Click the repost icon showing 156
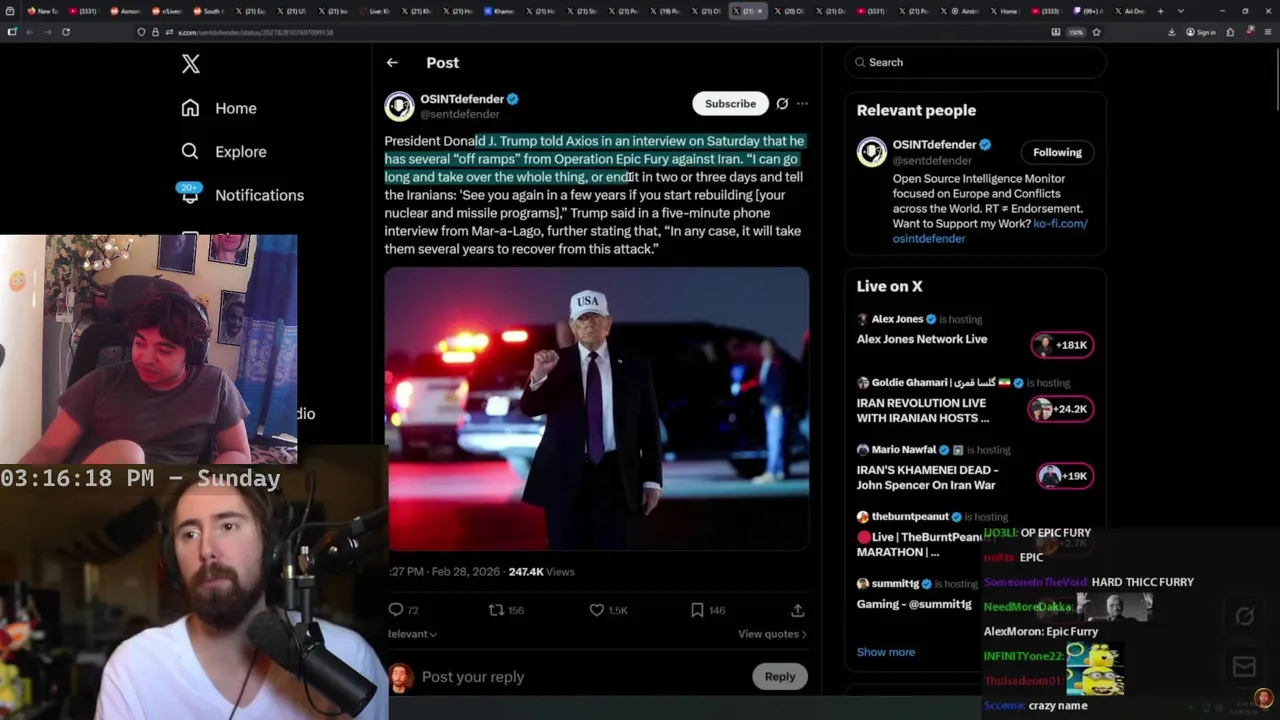Screen dimensions: 1280x720 [496, 609]
